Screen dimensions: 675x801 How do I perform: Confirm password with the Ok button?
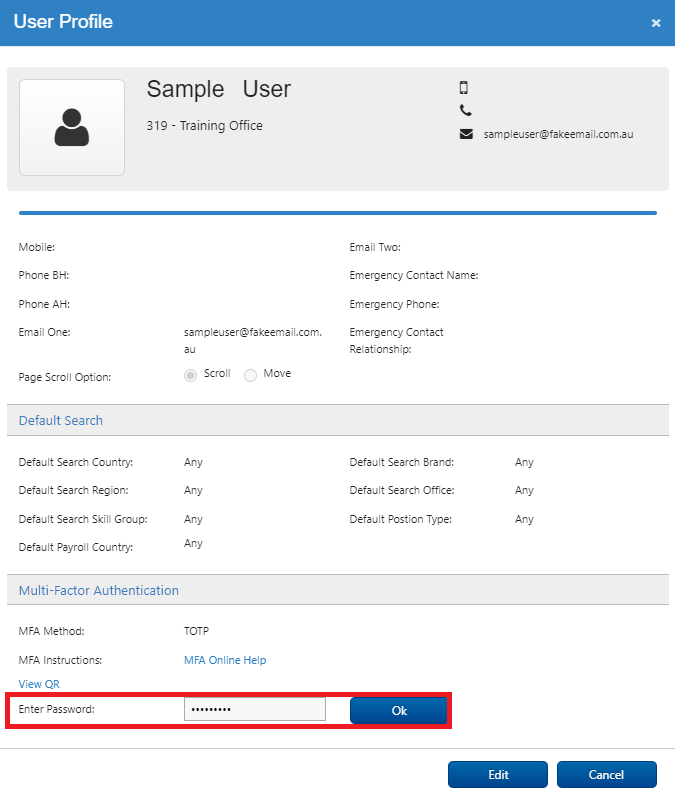click(x=399, y=711)
